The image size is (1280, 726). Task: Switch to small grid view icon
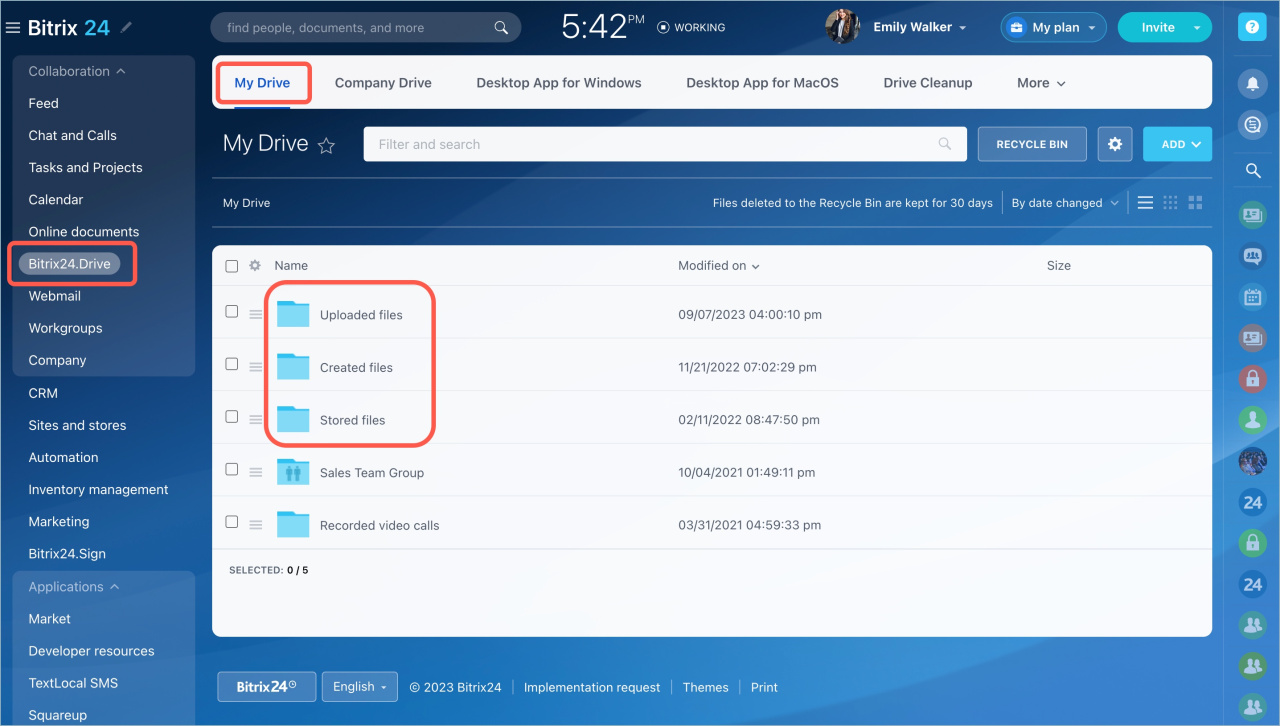[1170, 203]
